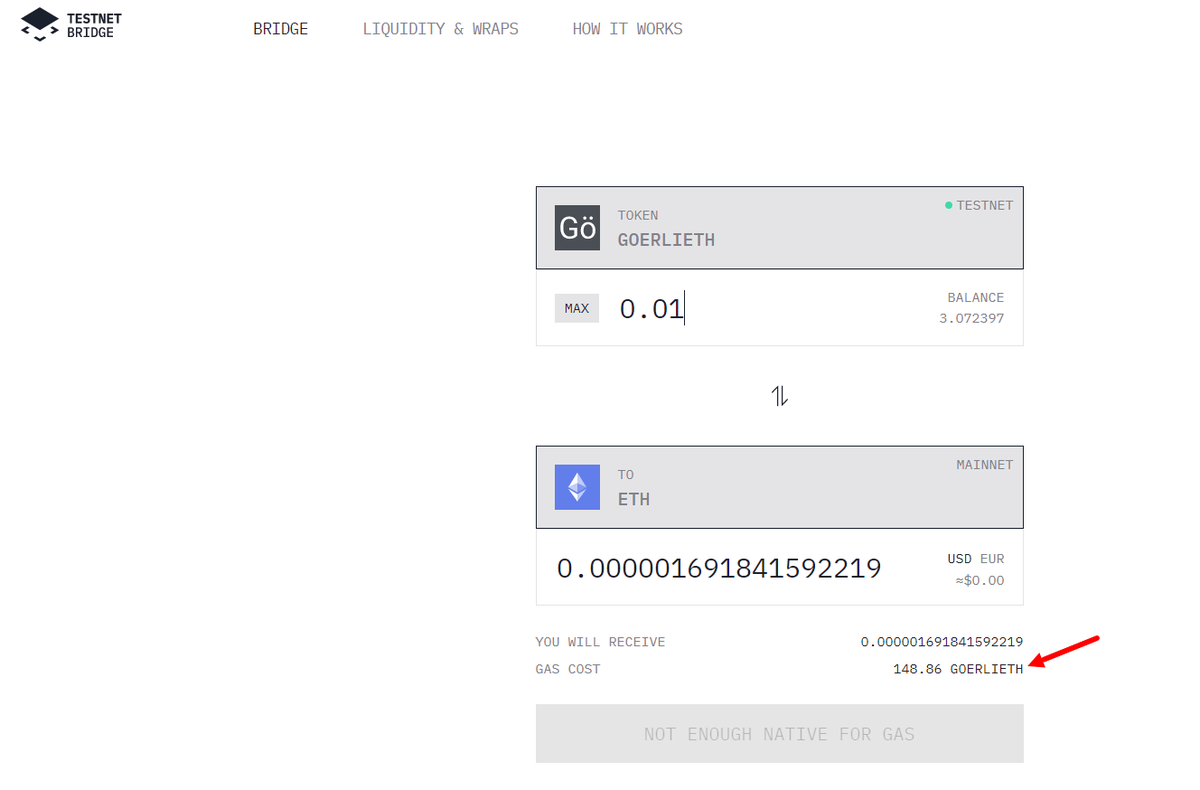
Task: Click the green TESTNET status dot
Action: point(948,205)
